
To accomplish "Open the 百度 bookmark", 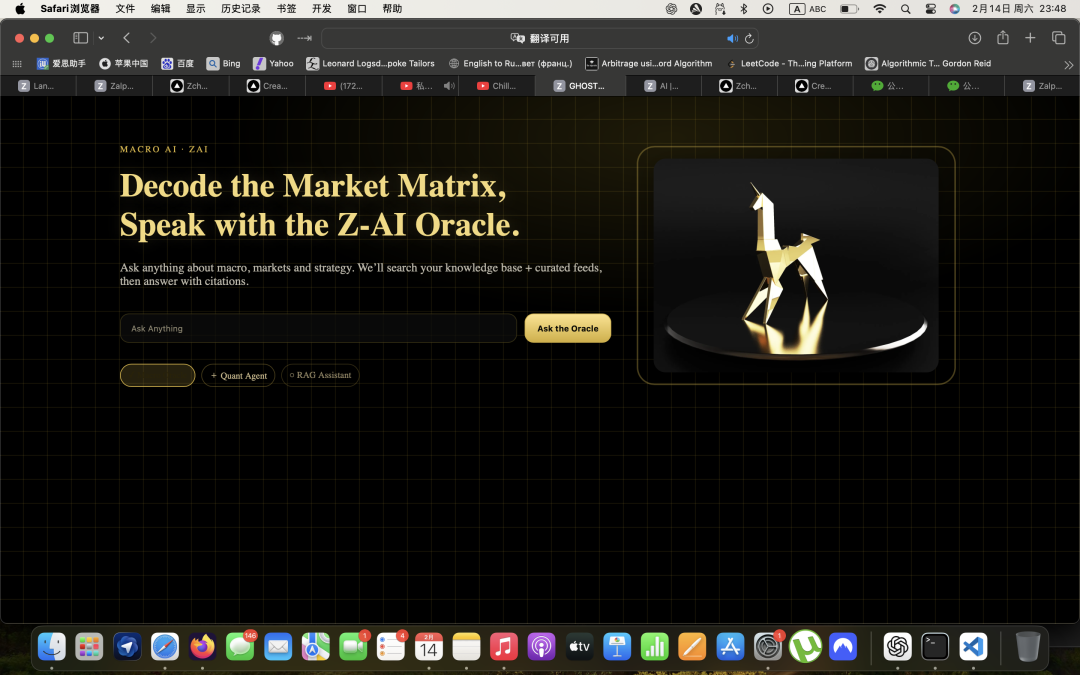I will click(177, 63).
